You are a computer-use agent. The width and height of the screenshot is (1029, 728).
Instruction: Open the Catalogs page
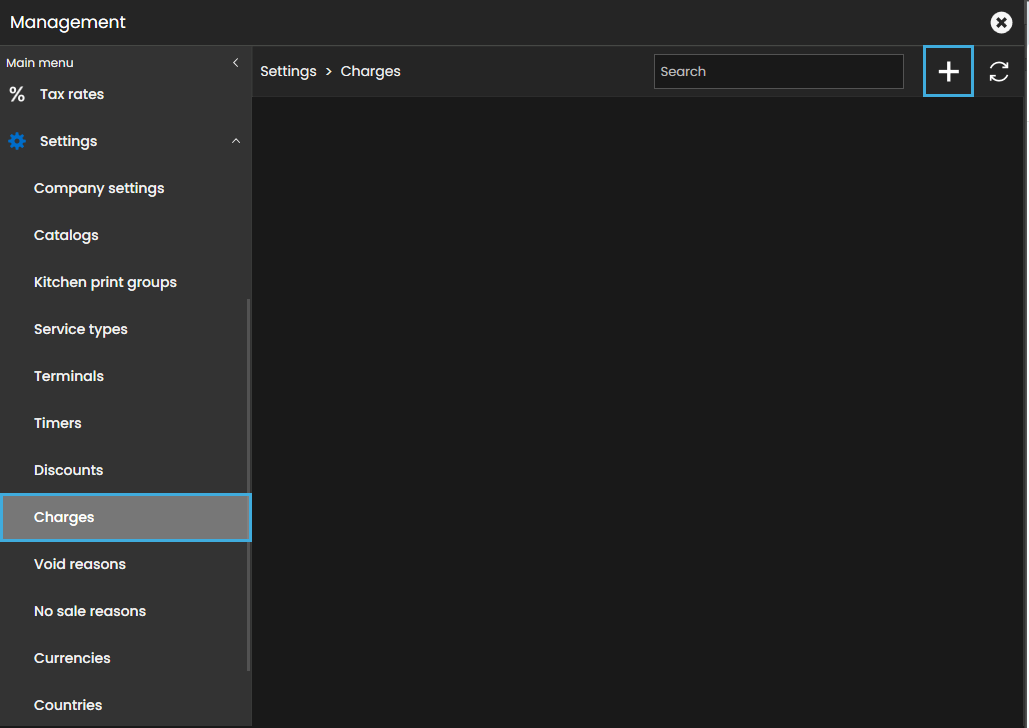66,235
